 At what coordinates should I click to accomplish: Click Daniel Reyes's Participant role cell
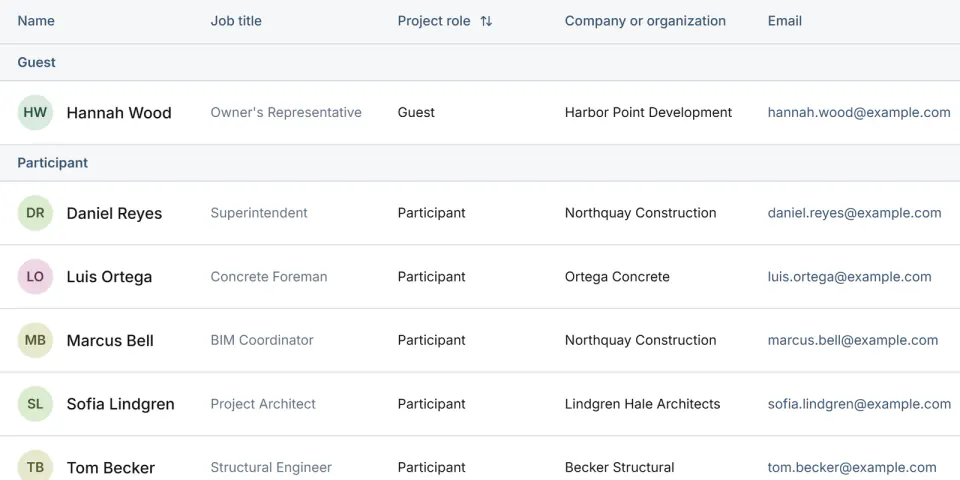[x=432, y=213]
